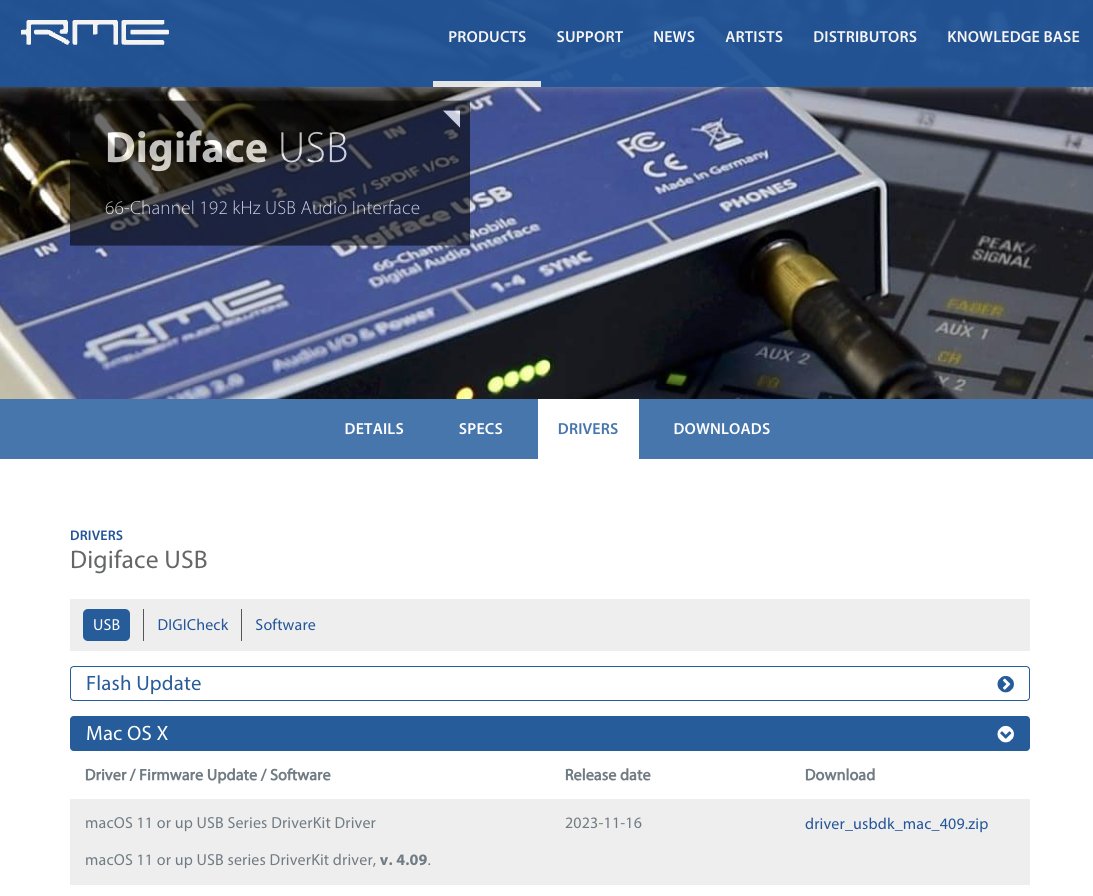Open the ARTISTS page
The image size is (1093, 896).
click(754, 37)
